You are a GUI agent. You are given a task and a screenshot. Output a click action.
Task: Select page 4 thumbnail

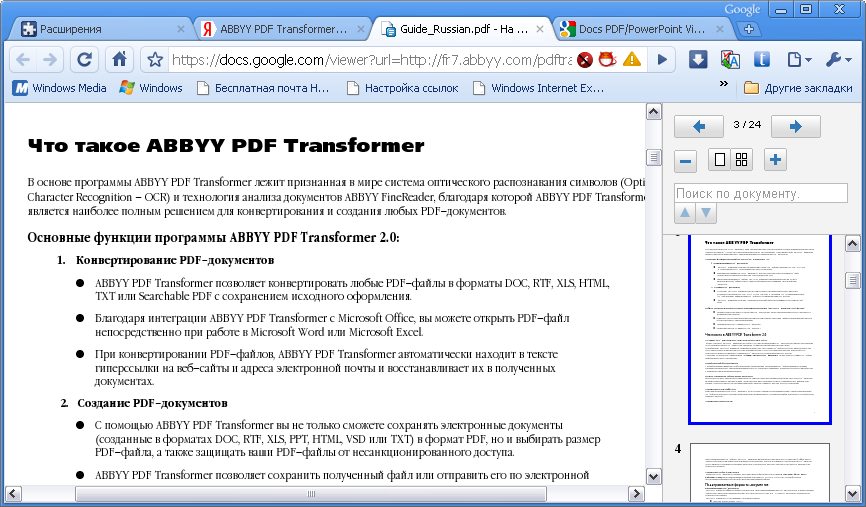point(759,474)
